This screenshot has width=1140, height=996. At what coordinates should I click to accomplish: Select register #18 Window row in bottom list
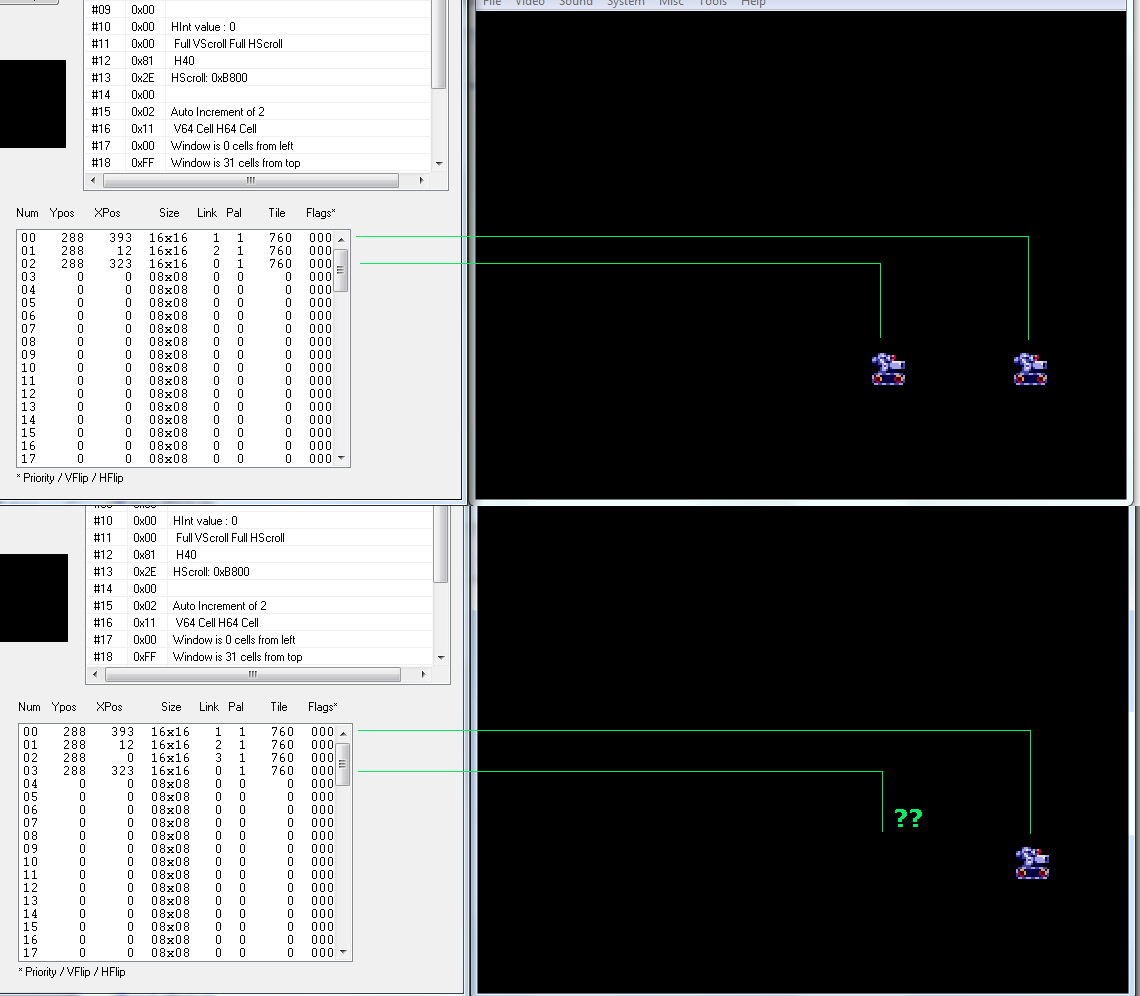coord(260,657)
